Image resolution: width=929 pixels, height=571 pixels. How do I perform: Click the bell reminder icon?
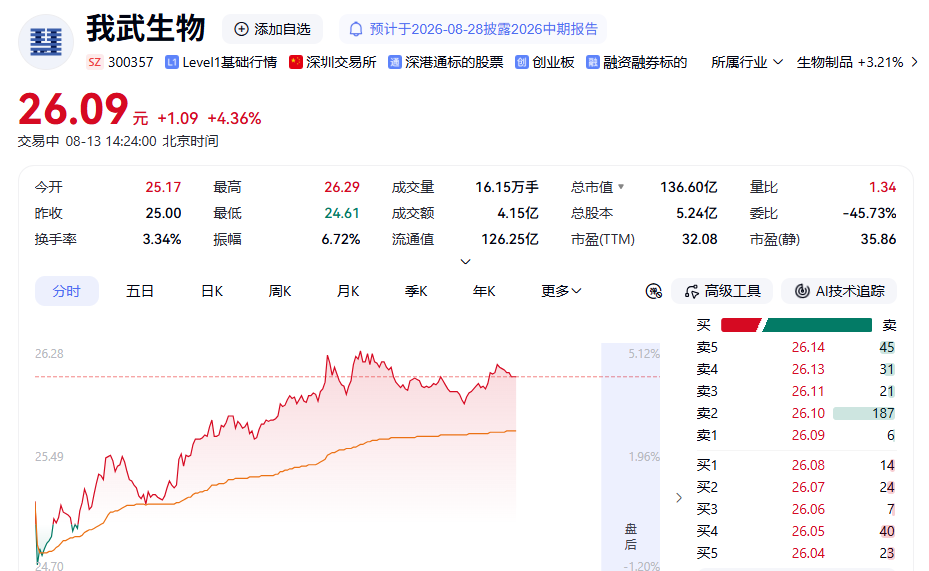coord(356,29)
